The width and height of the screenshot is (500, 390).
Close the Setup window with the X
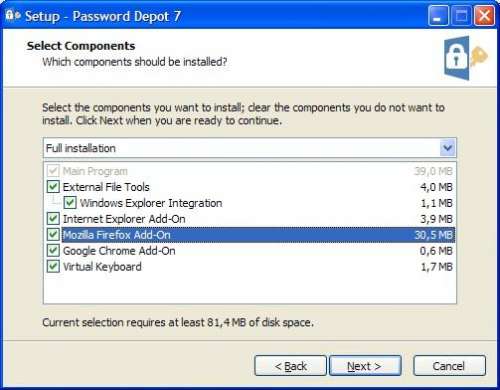[x=484, y=15]
